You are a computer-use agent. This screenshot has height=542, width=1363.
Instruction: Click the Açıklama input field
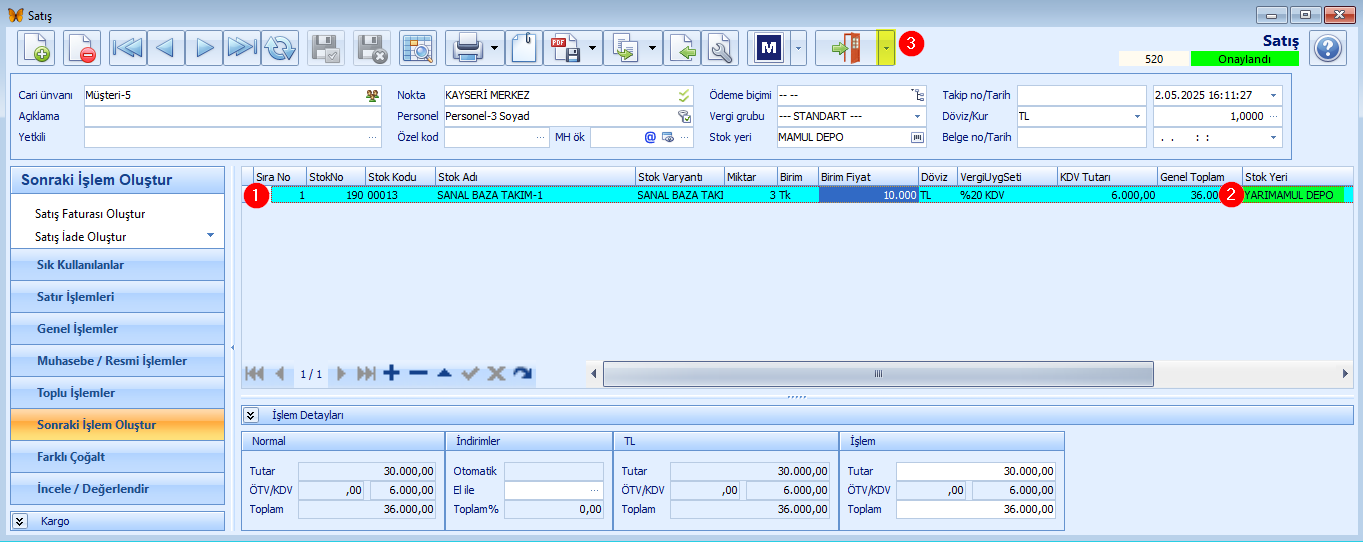pyautogui.click(x=233, y=116)
